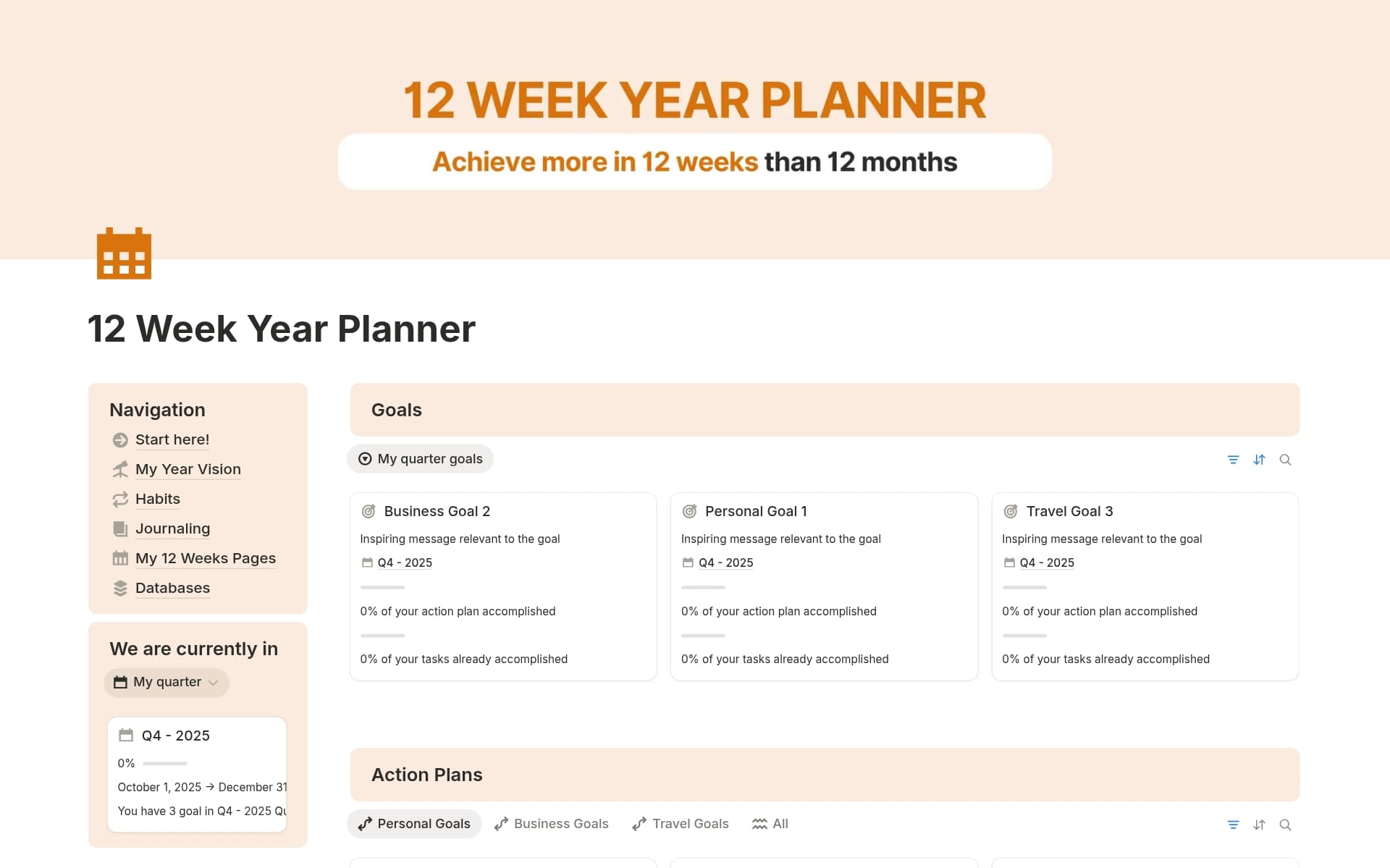The height and width of the screenshot is (868, 1390).
Task: Open the Start here! link
Action: 172,439
